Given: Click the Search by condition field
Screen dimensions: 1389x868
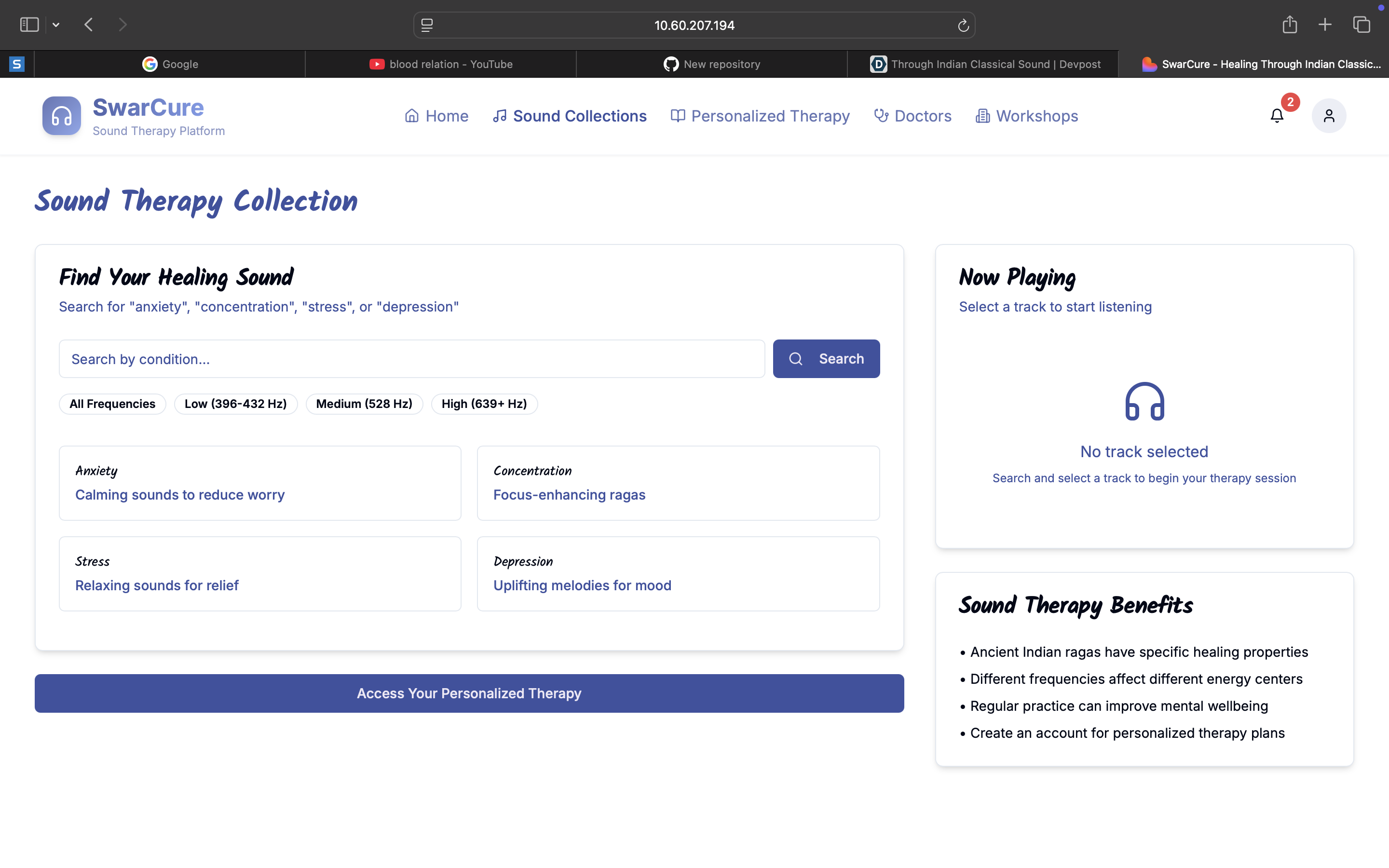Looking at the screenshot, I should click(x=411, y=359).
